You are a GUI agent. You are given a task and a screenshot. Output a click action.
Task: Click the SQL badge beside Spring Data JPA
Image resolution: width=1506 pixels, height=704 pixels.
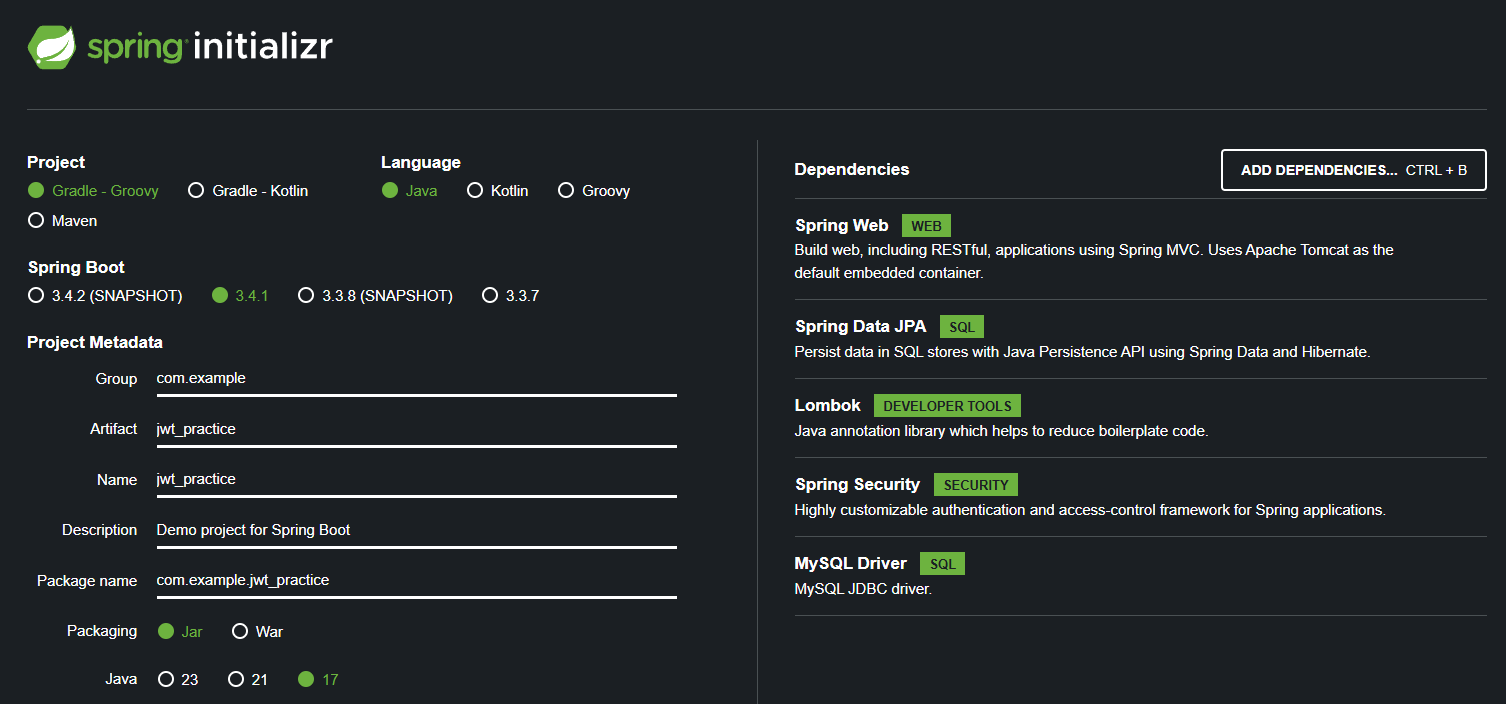click(x=962, y=327)
